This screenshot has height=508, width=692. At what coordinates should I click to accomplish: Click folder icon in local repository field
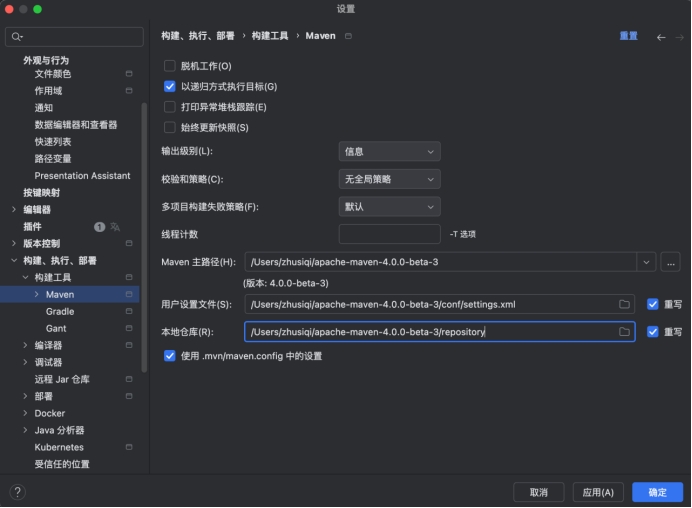click(x=624, y=332)
